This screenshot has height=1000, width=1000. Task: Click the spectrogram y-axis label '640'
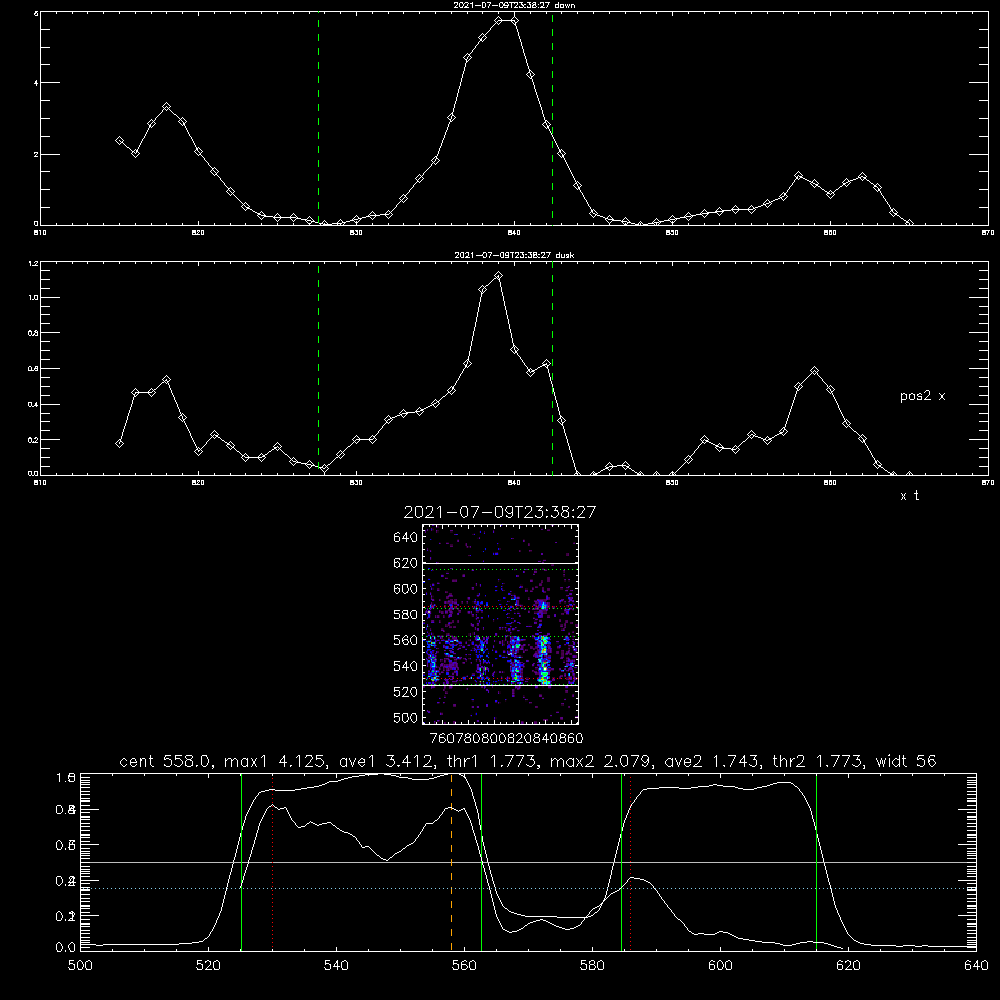tap(406, 538)
